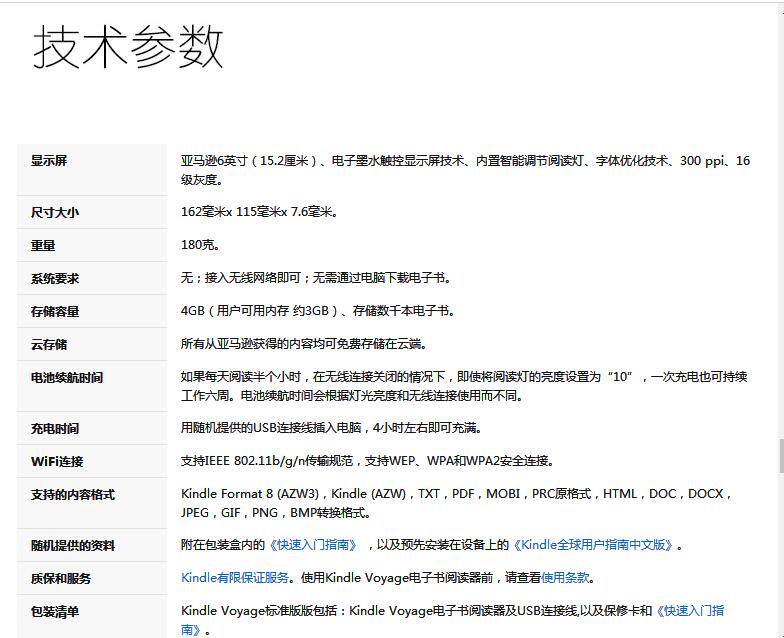Open the 使用条款 link
The width and height of the screenshot is (784, 638).
tap(565, 578)
